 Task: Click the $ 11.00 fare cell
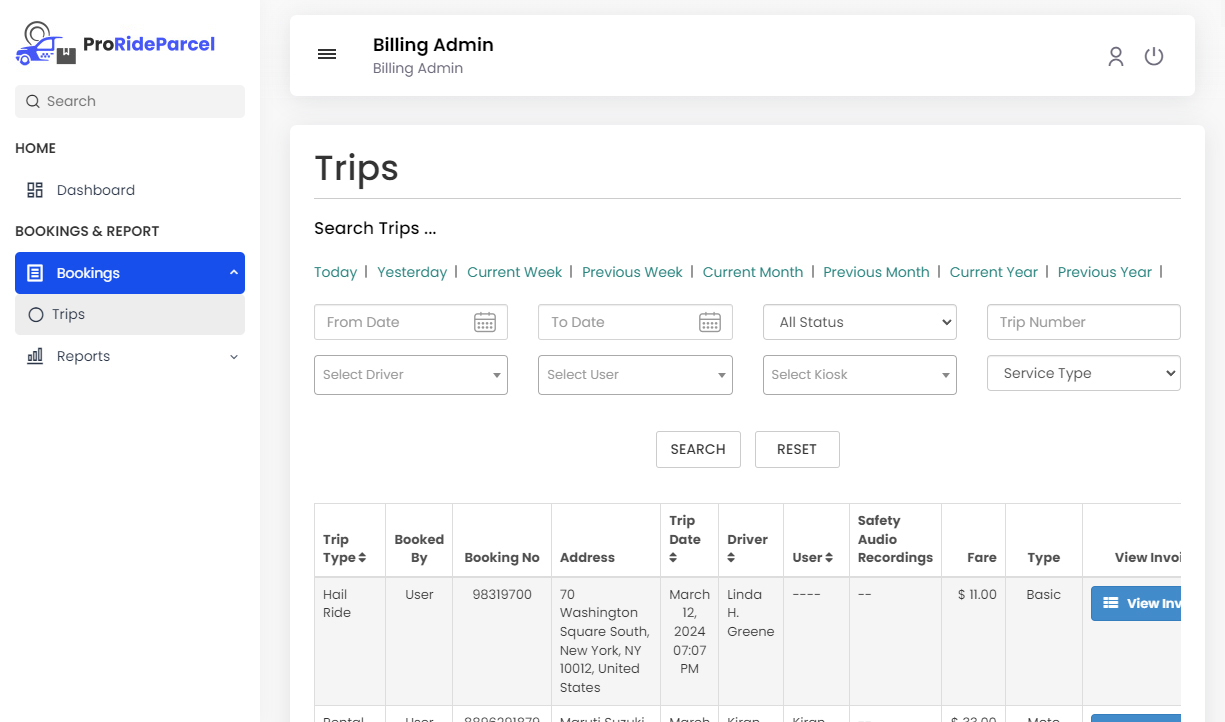(977, 594)
